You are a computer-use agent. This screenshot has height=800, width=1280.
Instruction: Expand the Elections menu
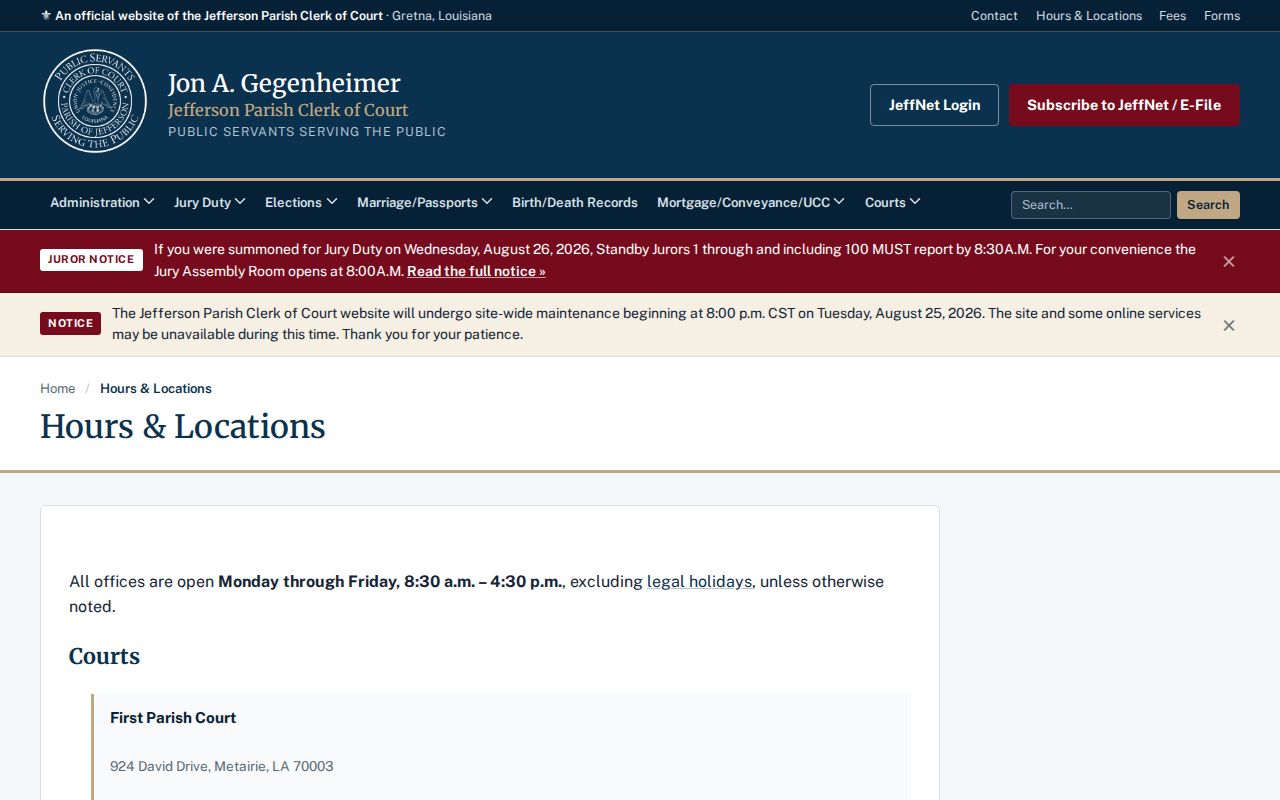[301, 202]
